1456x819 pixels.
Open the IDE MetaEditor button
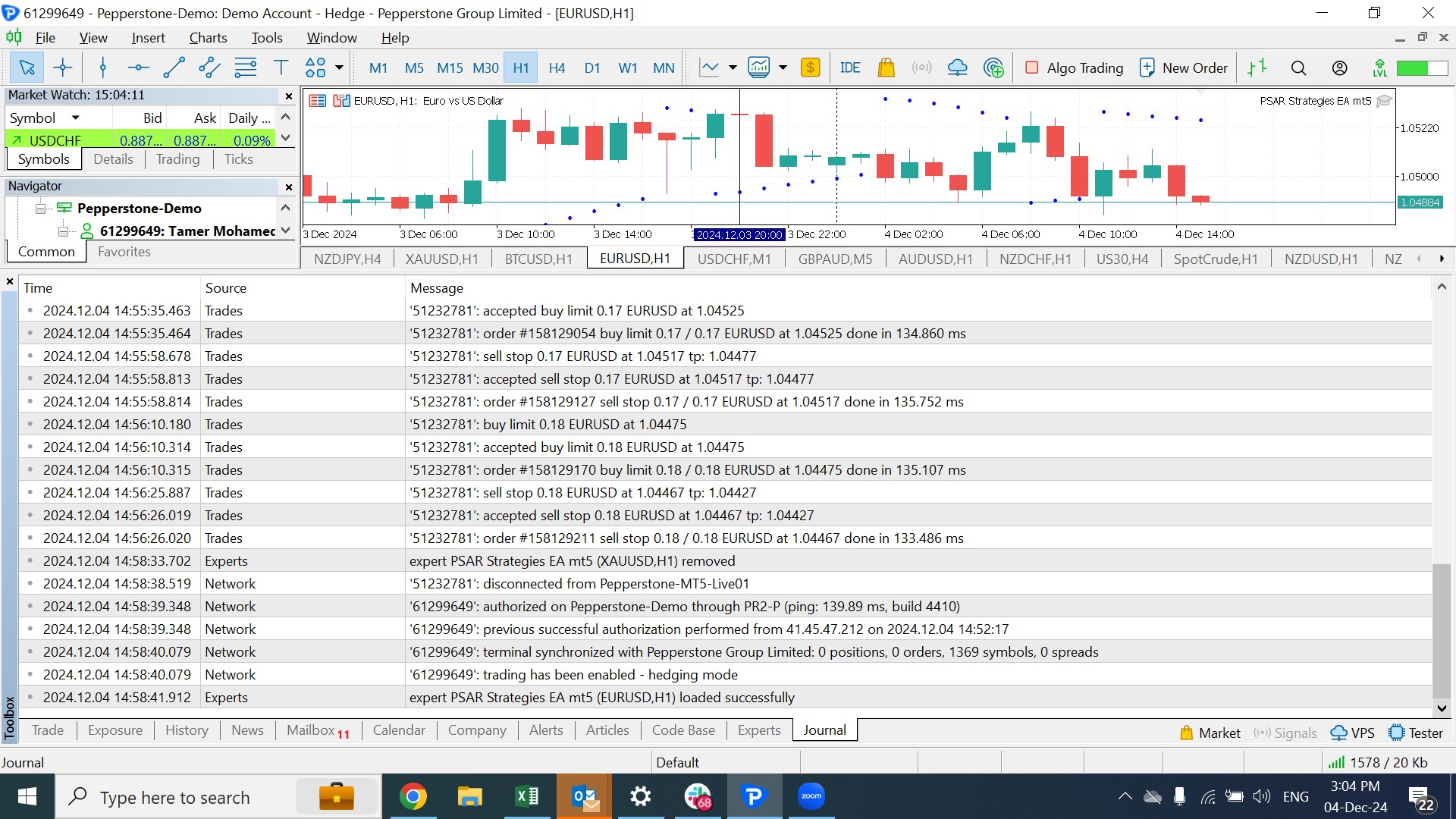pyautogui.click(x=850, y=68)
